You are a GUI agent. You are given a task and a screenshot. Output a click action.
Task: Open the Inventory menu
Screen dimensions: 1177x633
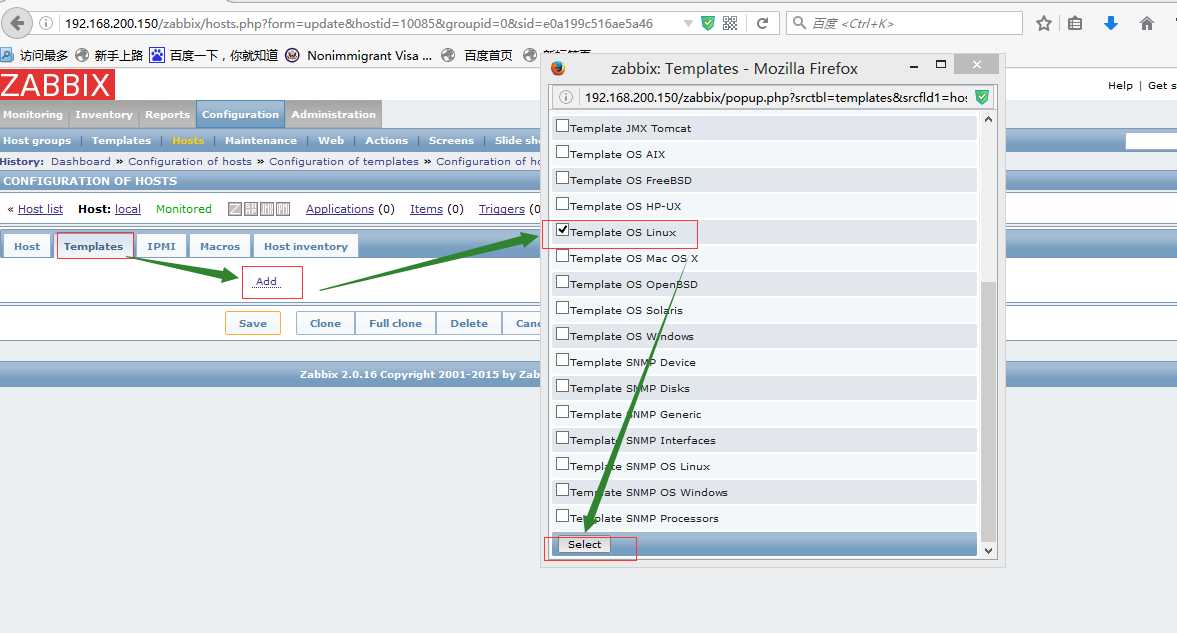tap(104, 114)
